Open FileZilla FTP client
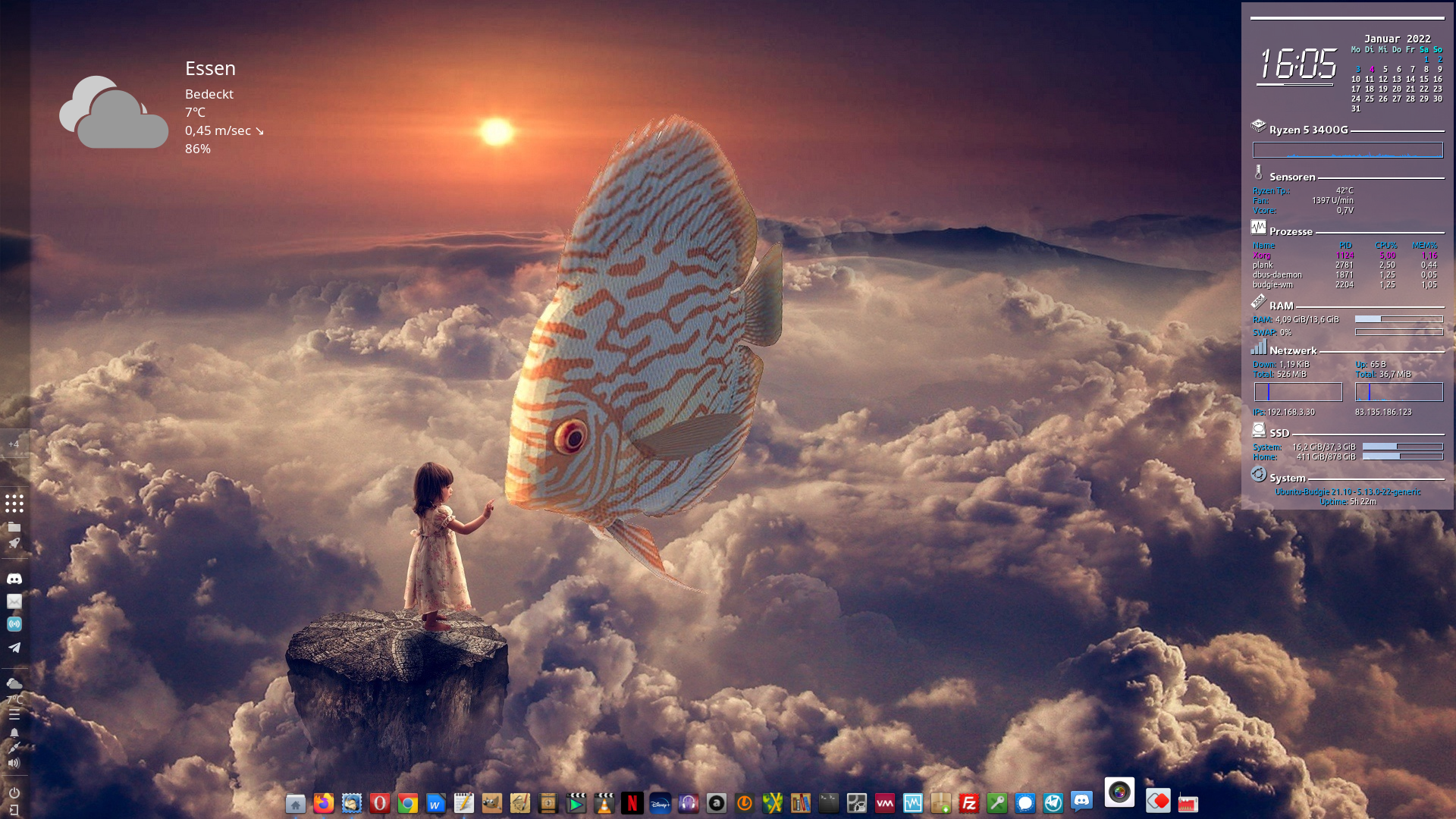Screen dimensions: 1456x819 tap(968, 804)
